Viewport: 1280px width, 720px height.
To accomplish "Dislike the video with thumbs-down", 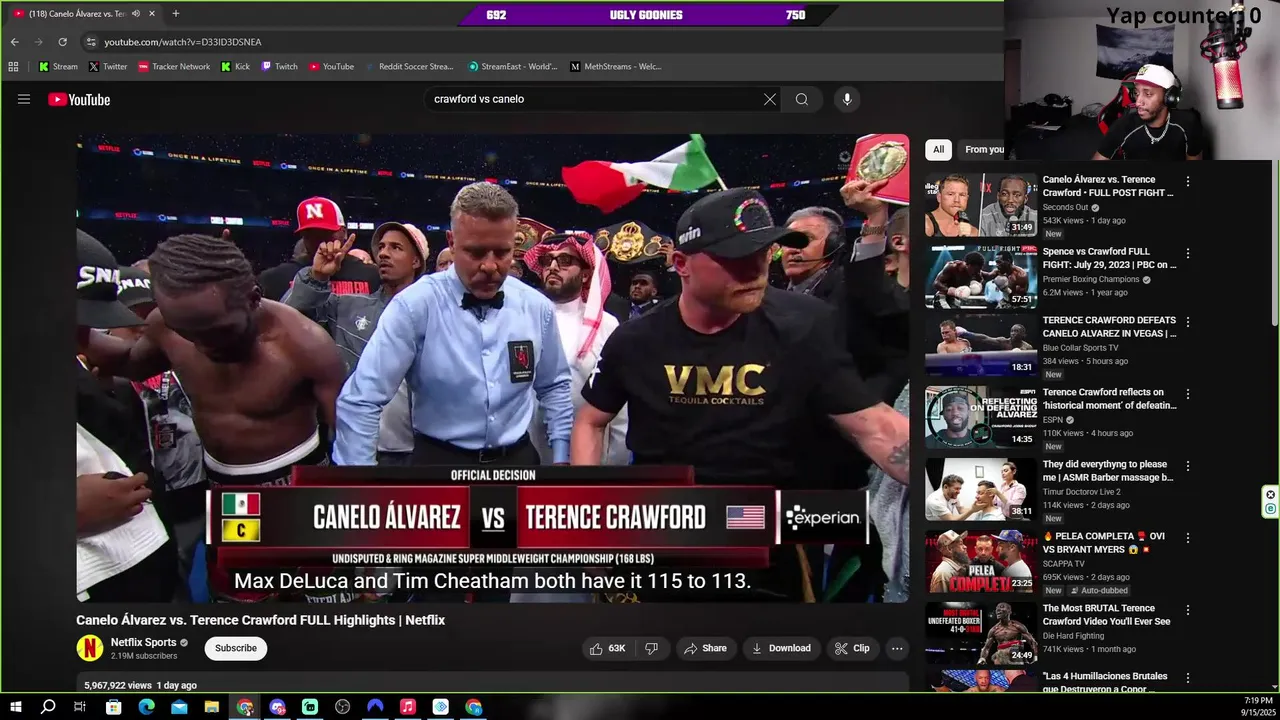I will point(651,648).
